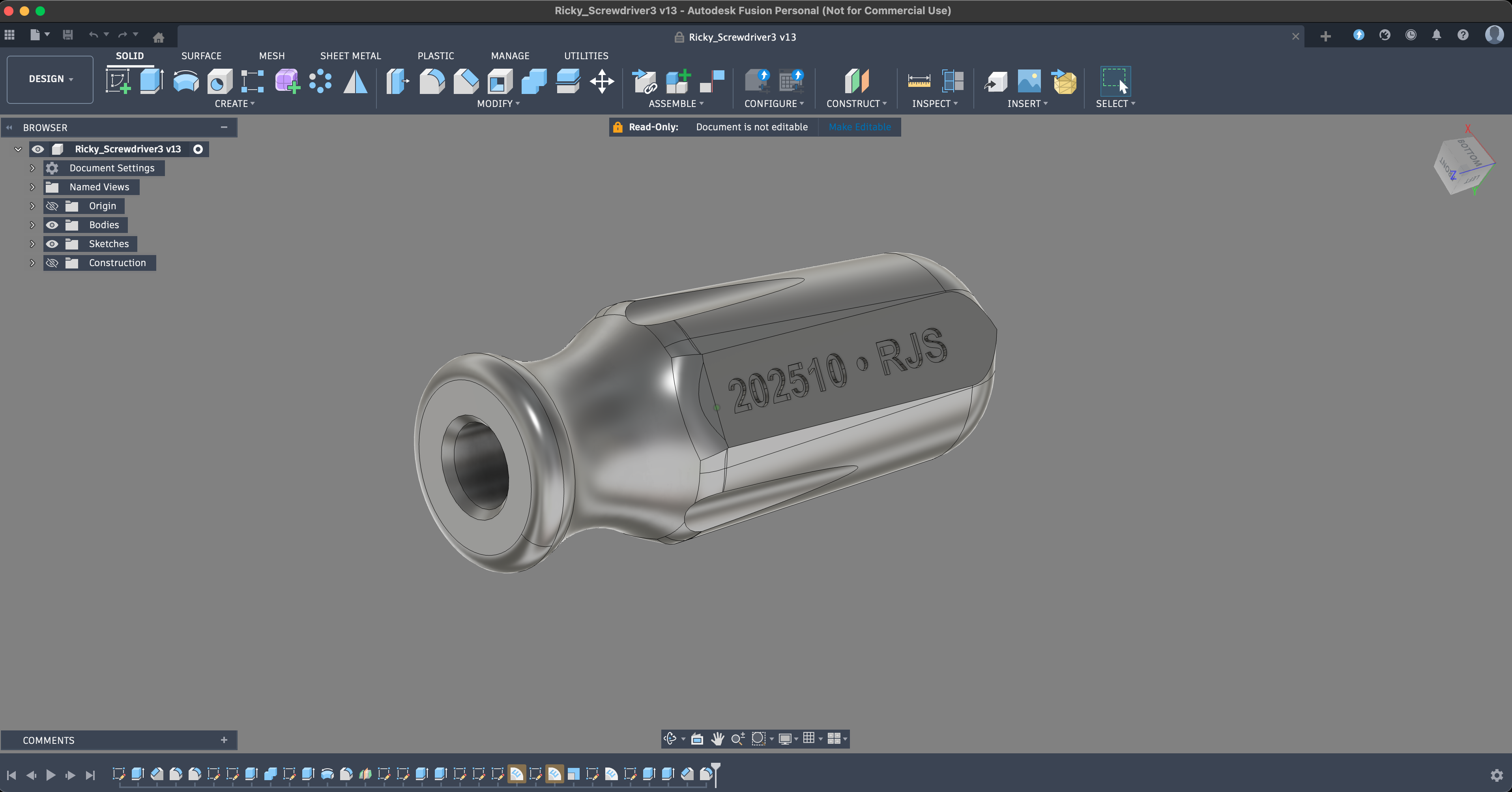
Task: Toggle visibility of Ricky_Screwdriver3 v13 root
Action: 37,149
